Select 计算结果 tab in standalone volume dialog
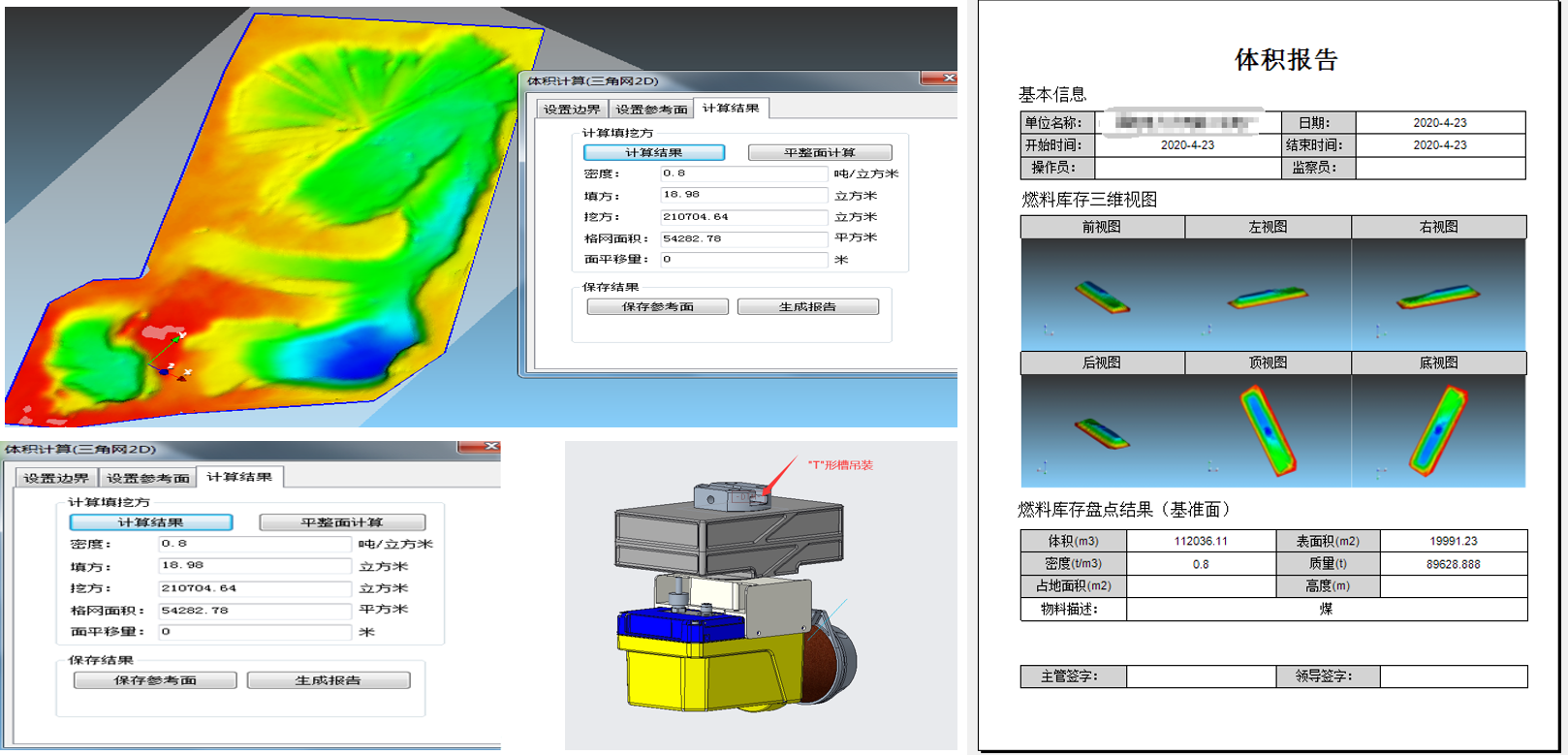Viewport: 1568px width, 755px height. (239, 476)
